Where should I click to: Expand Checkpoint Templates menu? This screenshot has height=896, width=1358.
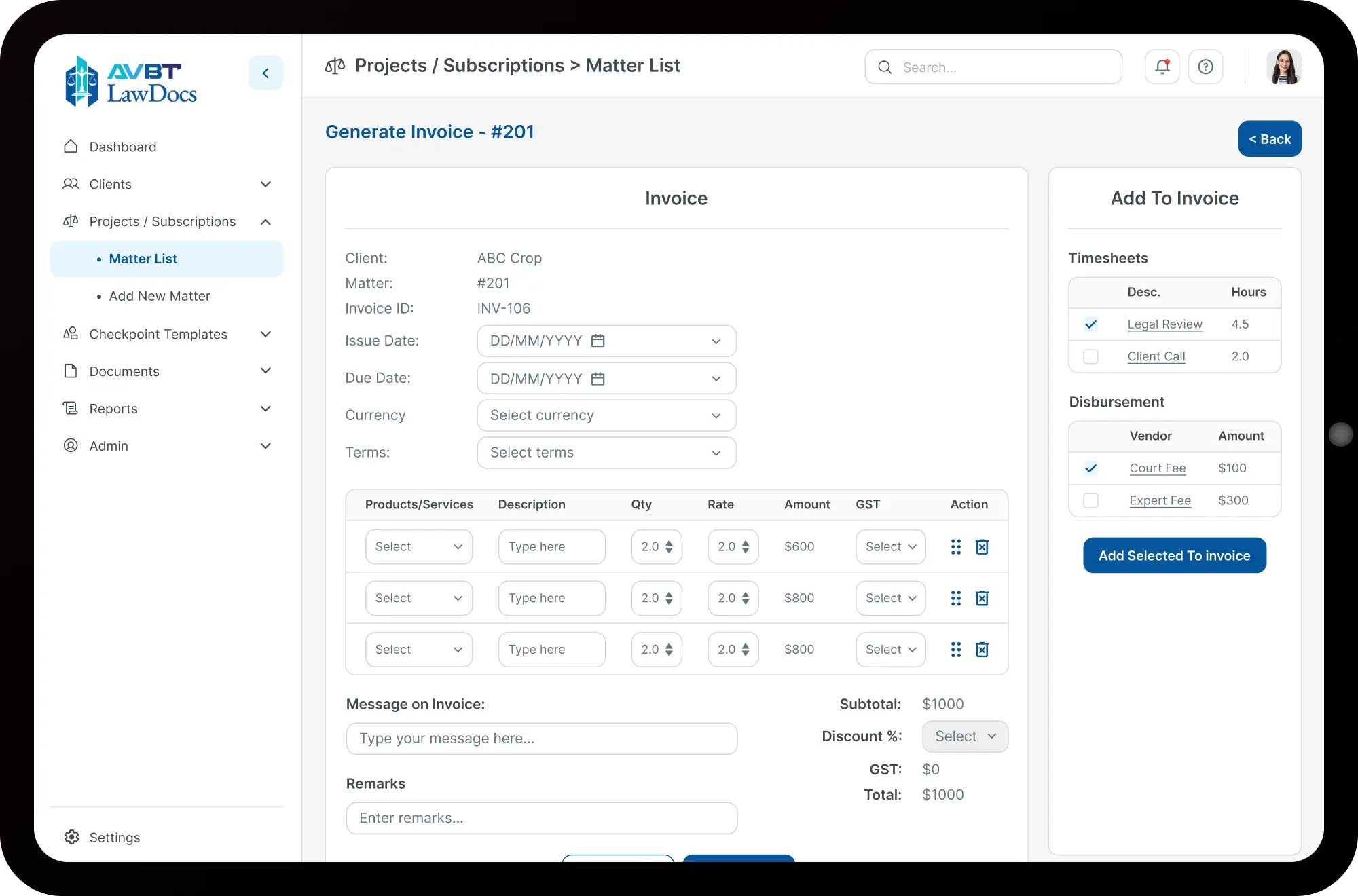(167, 334)
